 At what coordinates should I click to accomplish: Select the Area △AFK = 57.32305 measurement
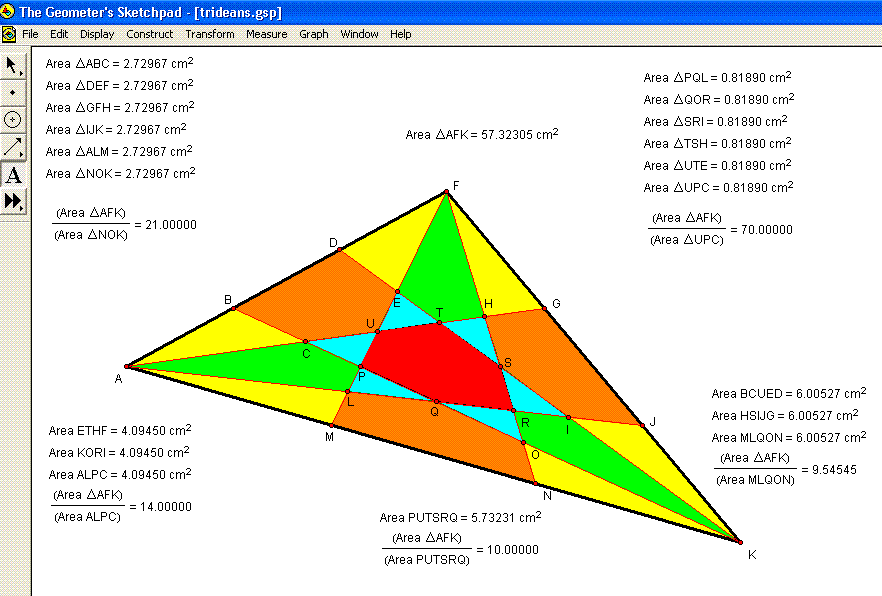tap(481, 135)
